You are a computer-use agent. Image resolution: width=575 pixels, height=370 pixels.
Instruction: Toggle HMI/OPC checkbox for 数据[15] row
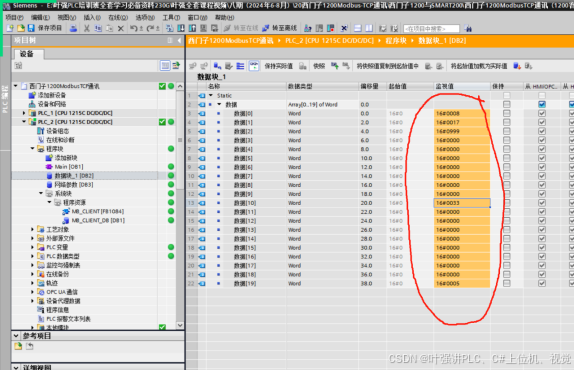[542, 248]
